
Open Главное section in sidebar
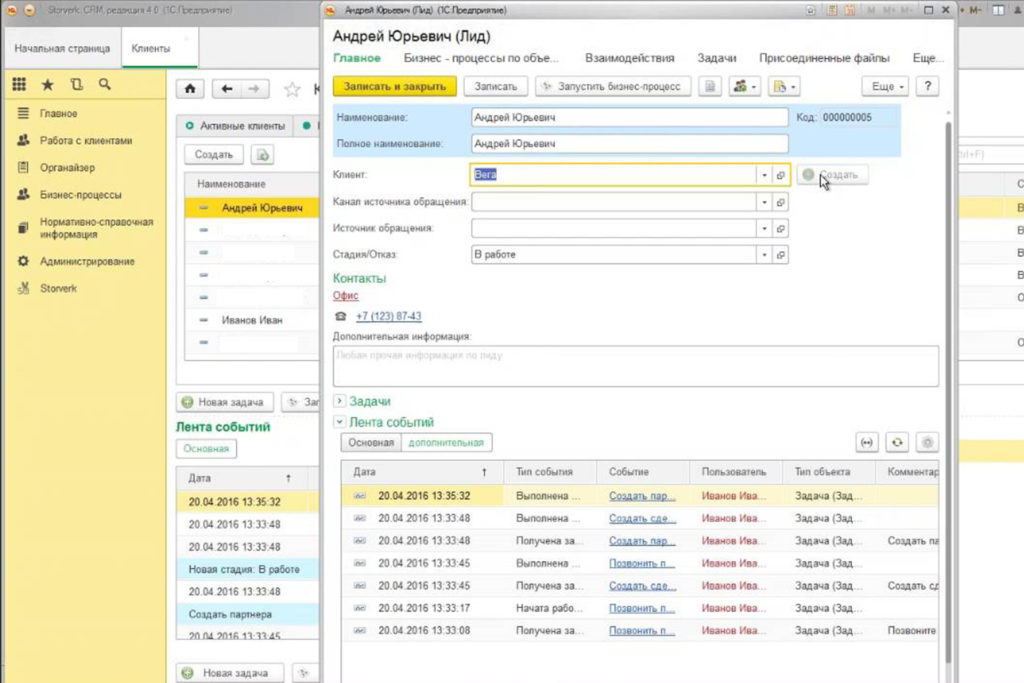pos(59,114)
